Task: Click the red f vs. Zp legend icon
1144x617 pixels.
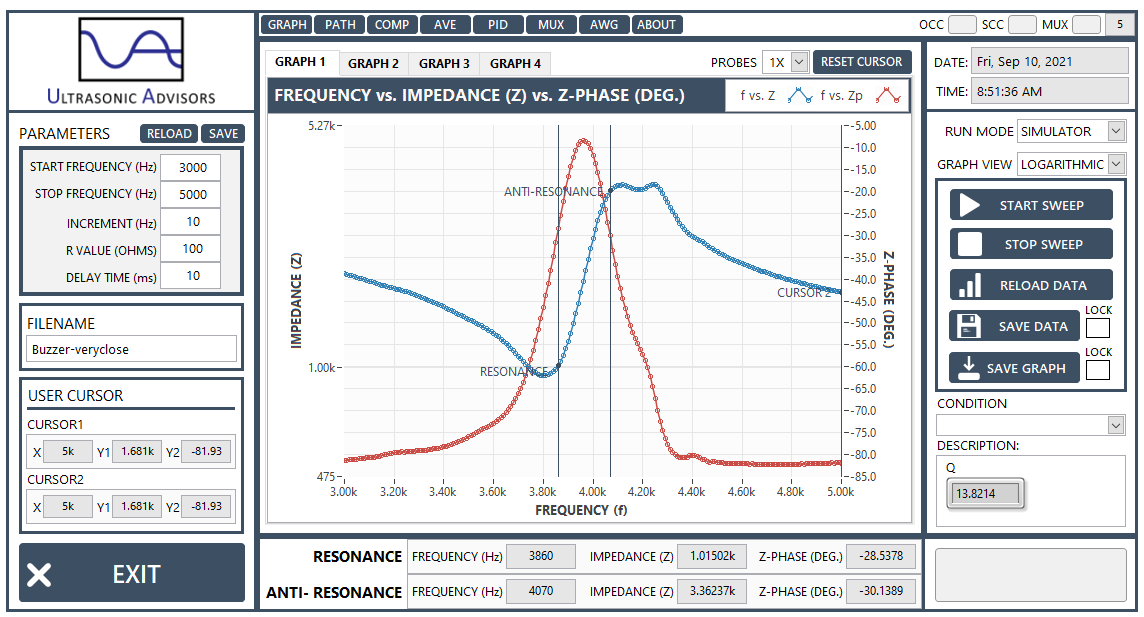Action: 888,96
